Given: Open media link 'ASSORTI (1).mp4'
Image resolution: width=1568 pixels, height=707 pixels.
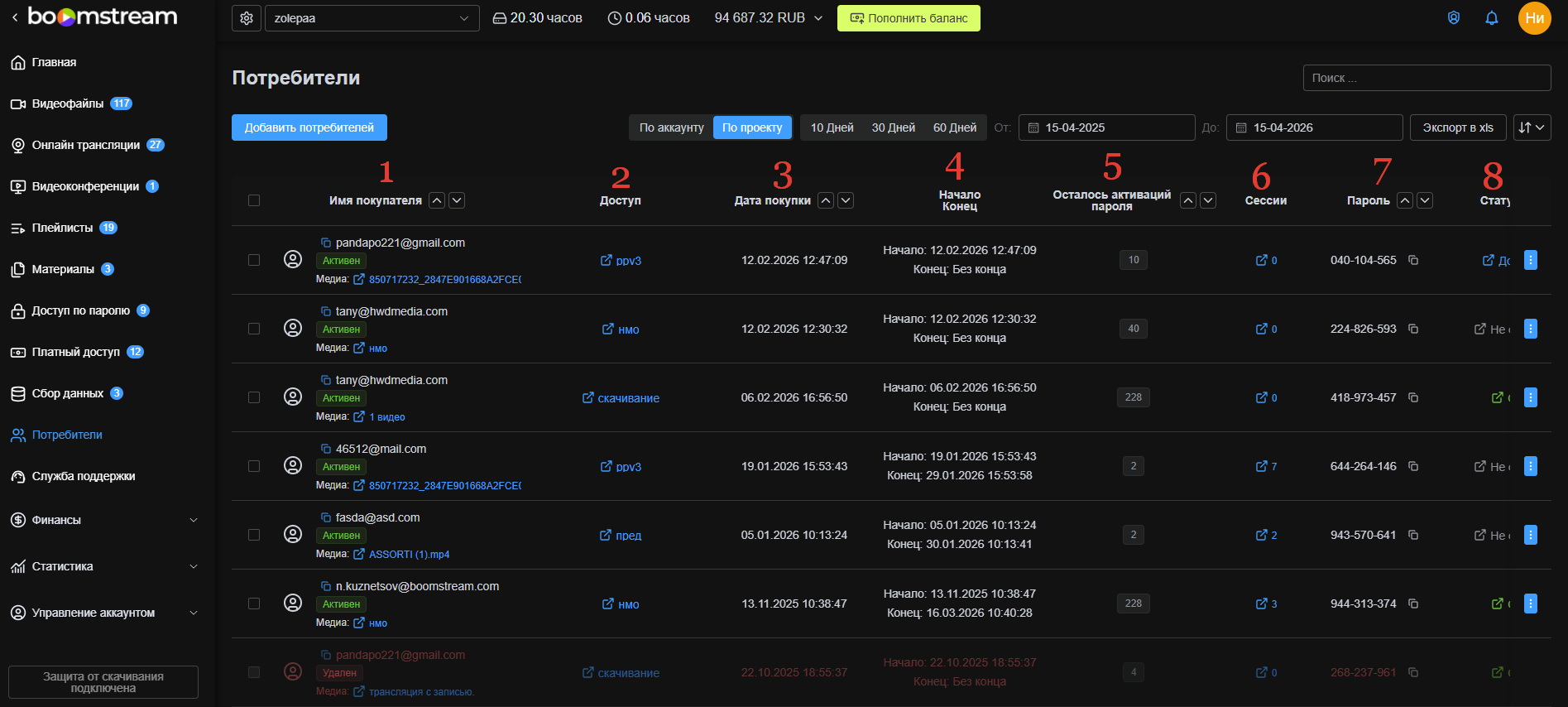Looking at the screenshot, I should coord(410,555).
